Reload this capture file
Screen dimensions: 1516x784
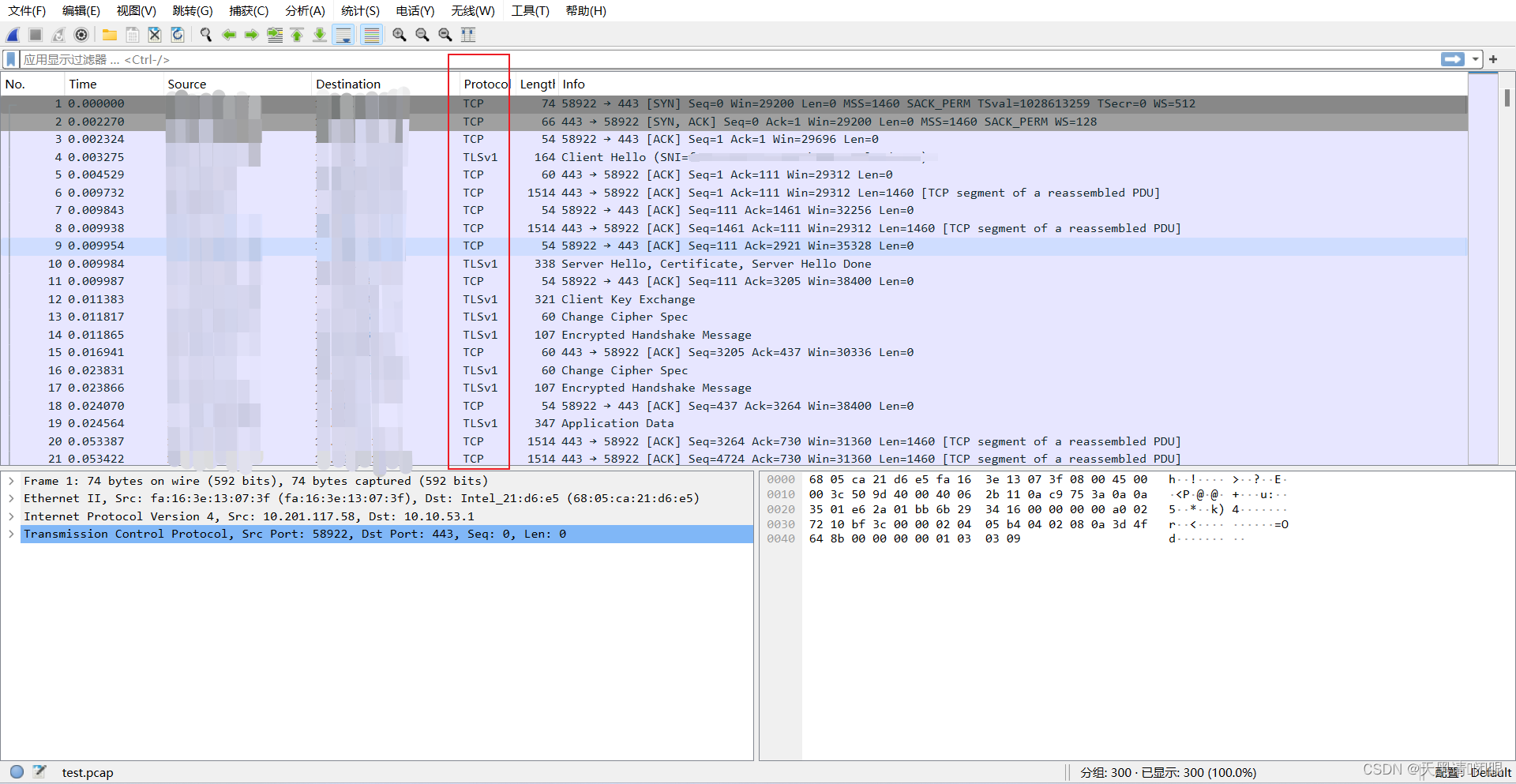[178, 35]
